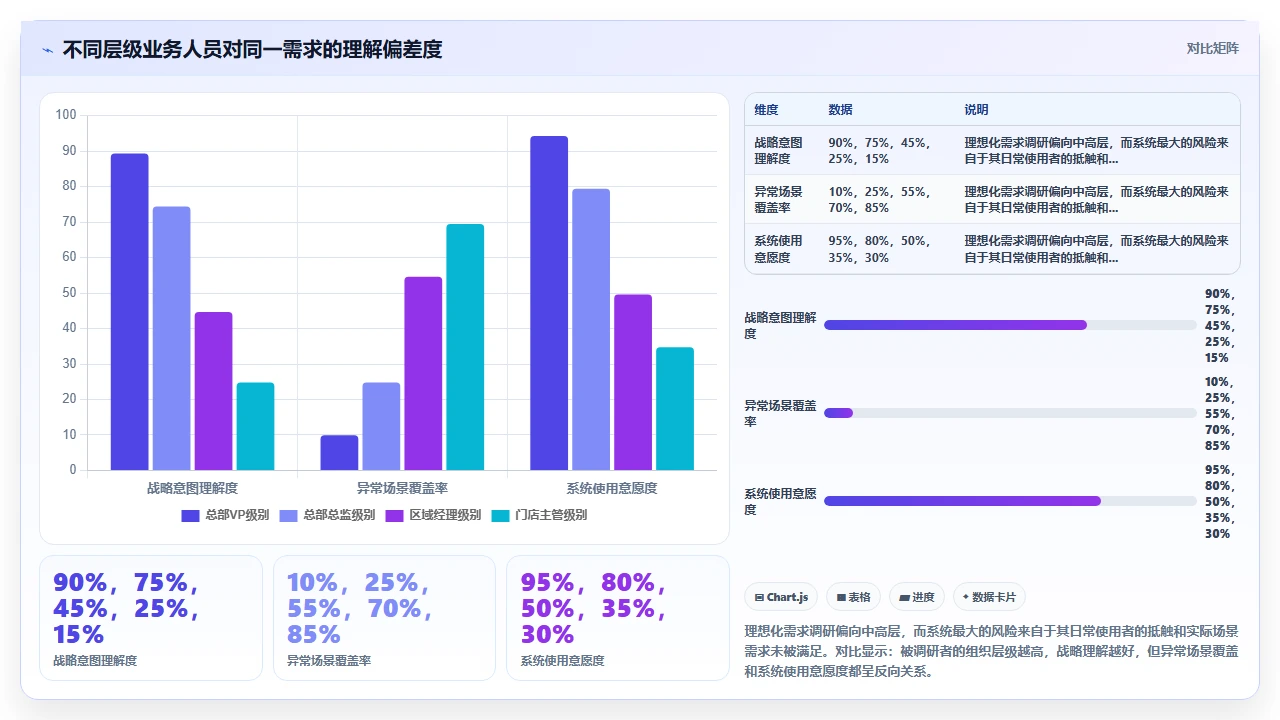Click the summary paragraph starting 理想化需求调研偏向中高层
1280x720 pixels.
[x=992, y=652]
